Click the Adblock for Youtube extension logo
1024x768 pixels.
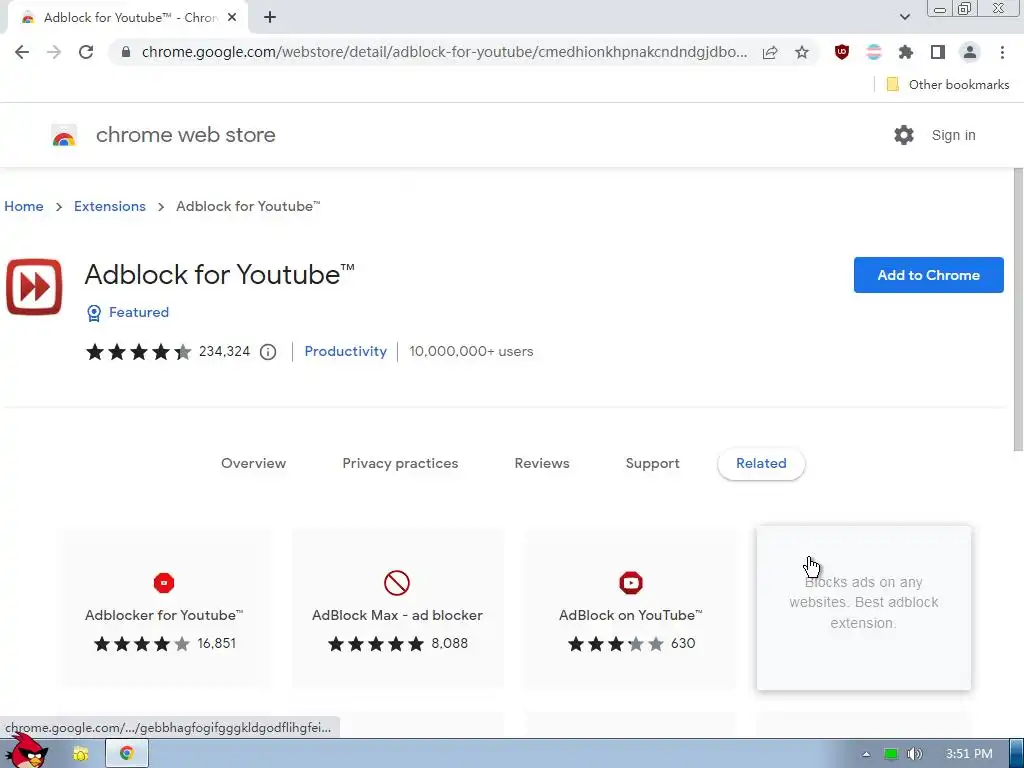[x=34, y=287]
